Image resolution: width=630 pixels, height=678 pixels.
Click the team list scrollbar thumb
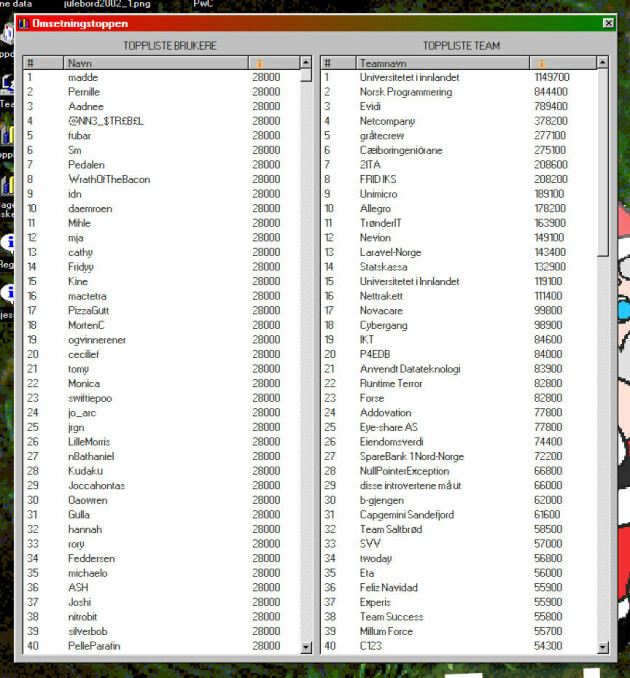[603, 163]
